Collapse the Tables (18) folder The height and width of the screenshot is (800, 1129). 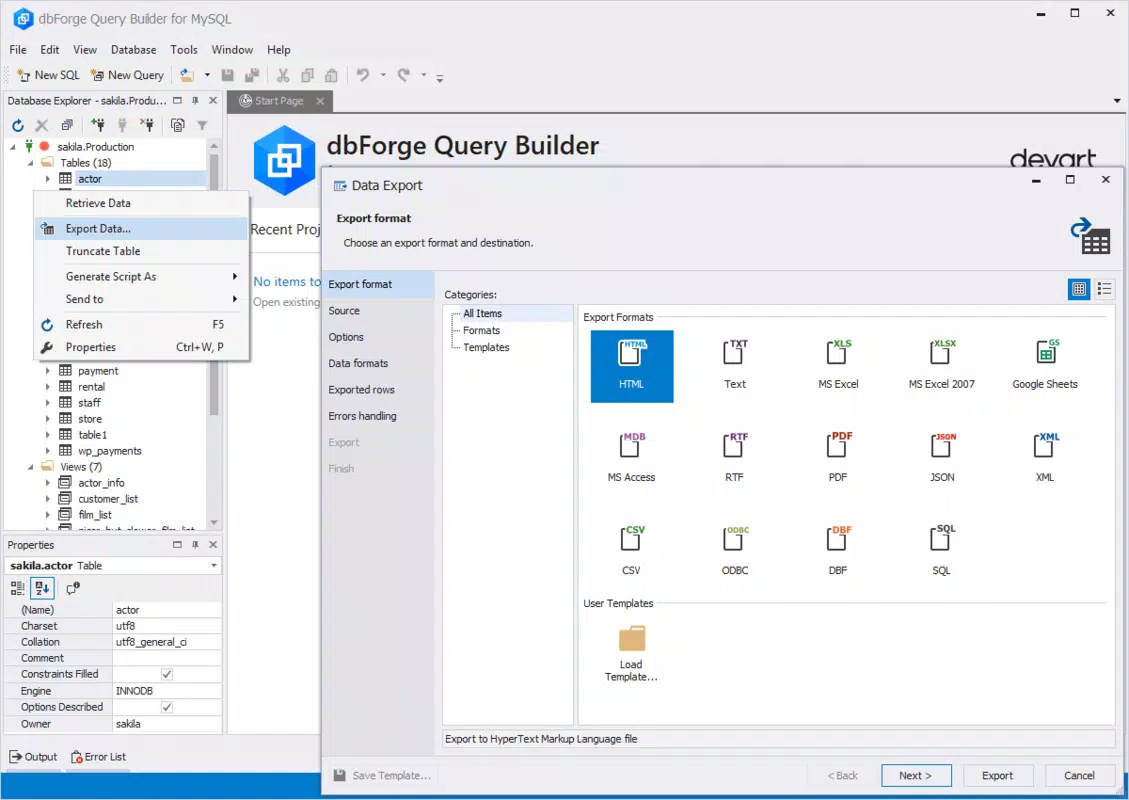[x=30, y=163]
